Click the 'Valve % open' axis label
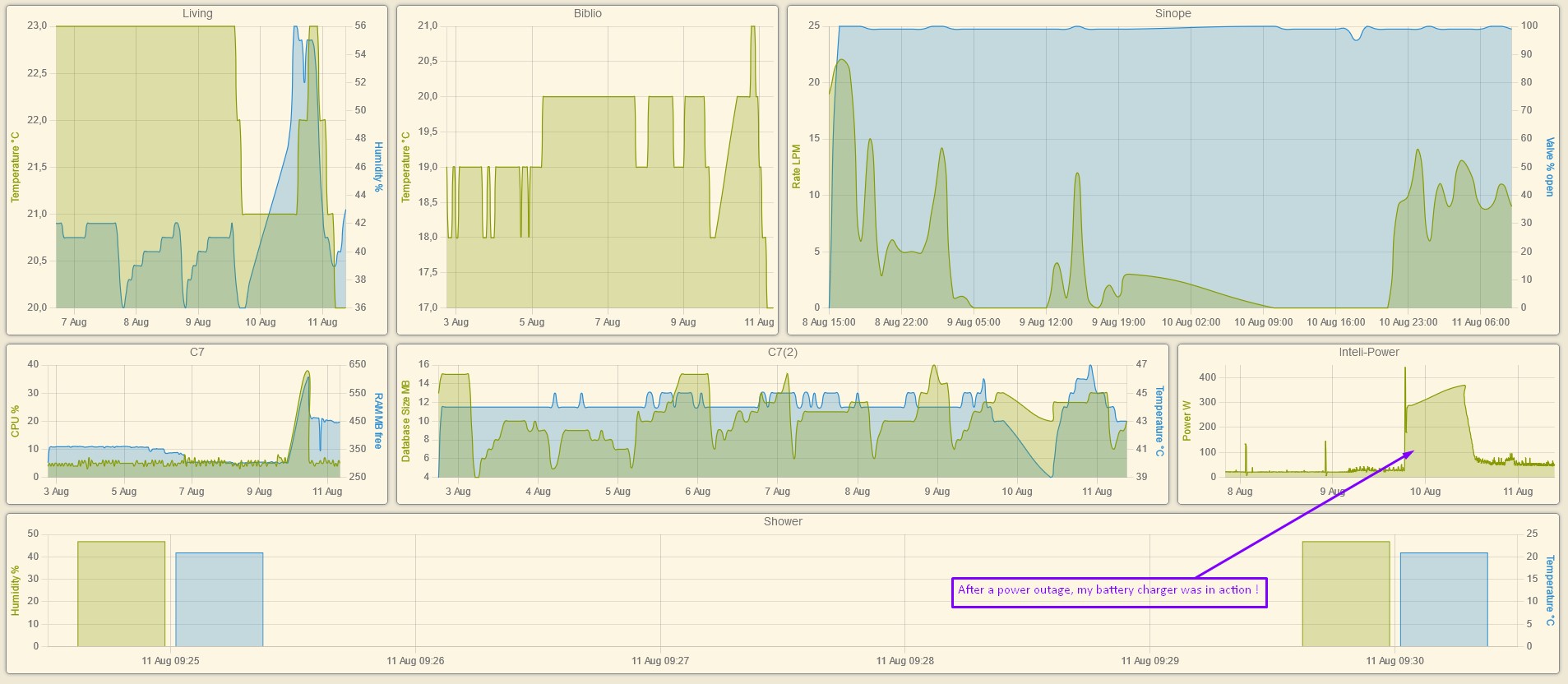The image size is (1568, 684). click(1550, 167)
